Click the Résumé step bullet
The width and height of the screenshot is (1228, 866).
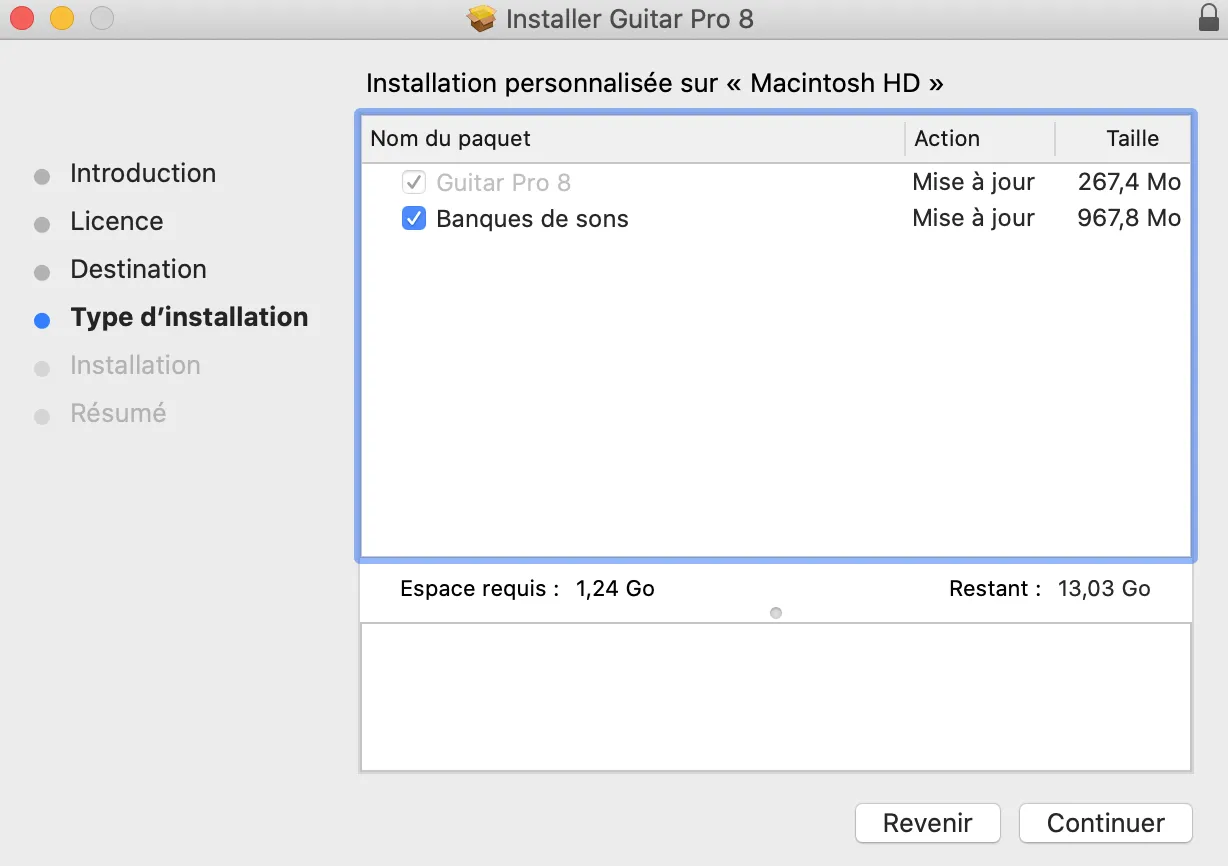42,417
